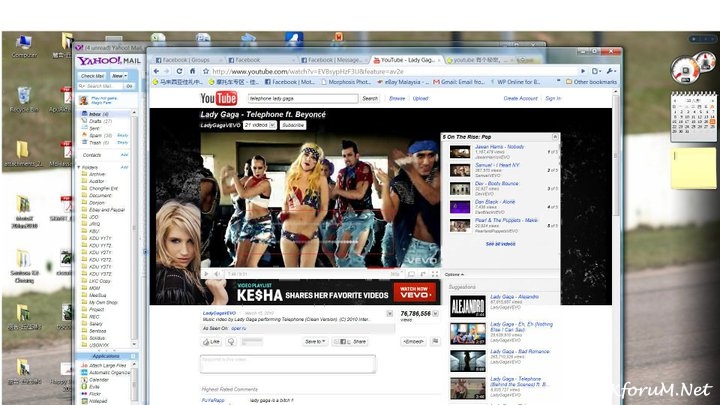Open the 21 videos dropdown
This screenshot has height=405, width=720.
(259, 125)
